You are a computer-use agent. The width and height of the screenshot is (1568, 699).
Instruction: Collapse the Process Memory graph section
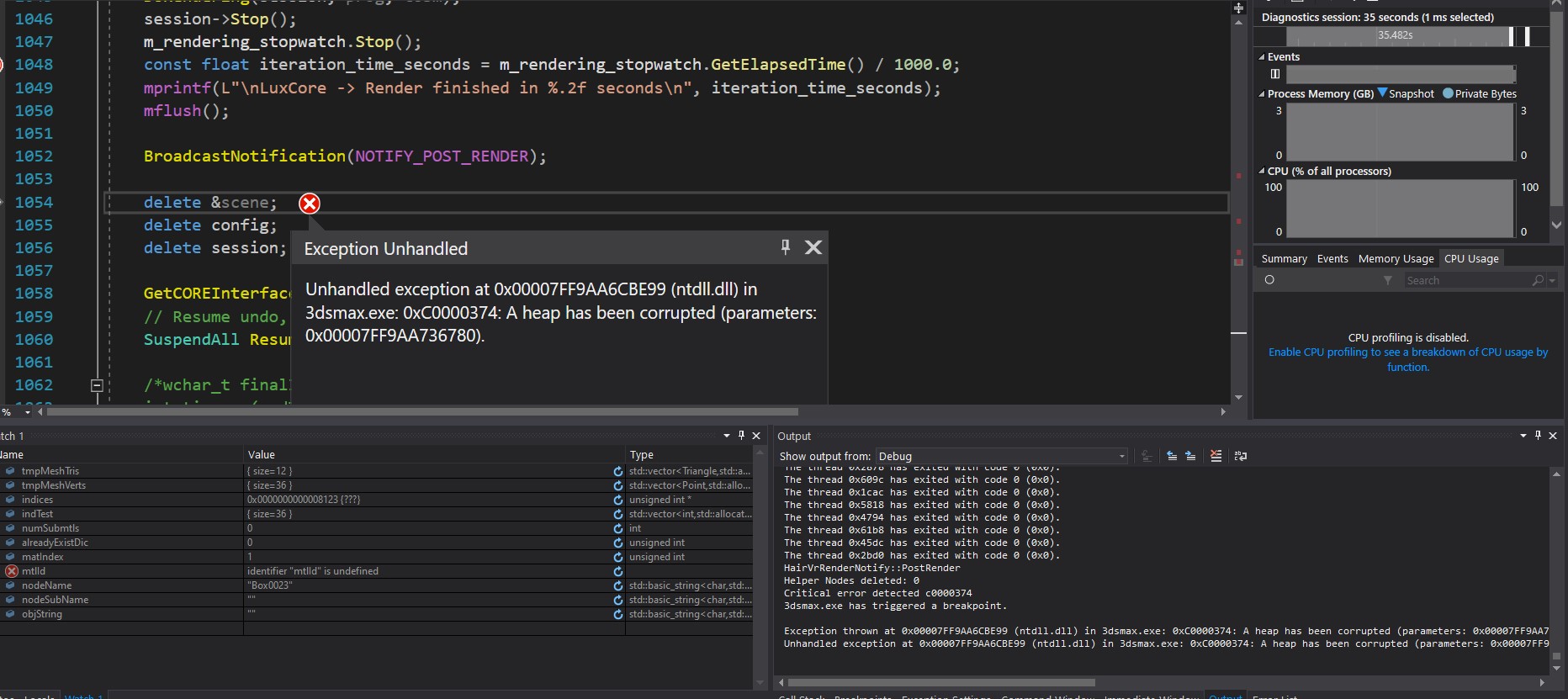(1262, 94)
